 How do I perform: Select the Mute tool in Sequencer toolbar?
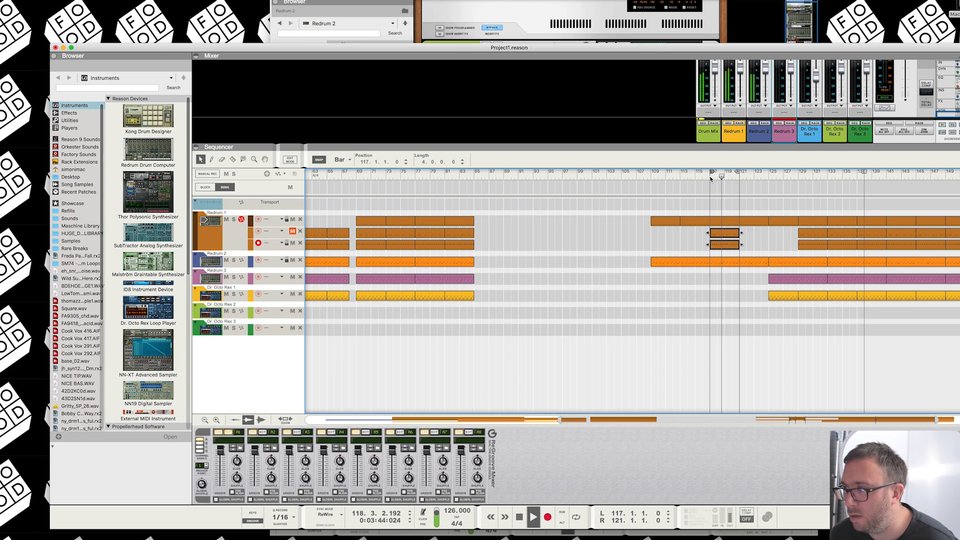(243, 159)
